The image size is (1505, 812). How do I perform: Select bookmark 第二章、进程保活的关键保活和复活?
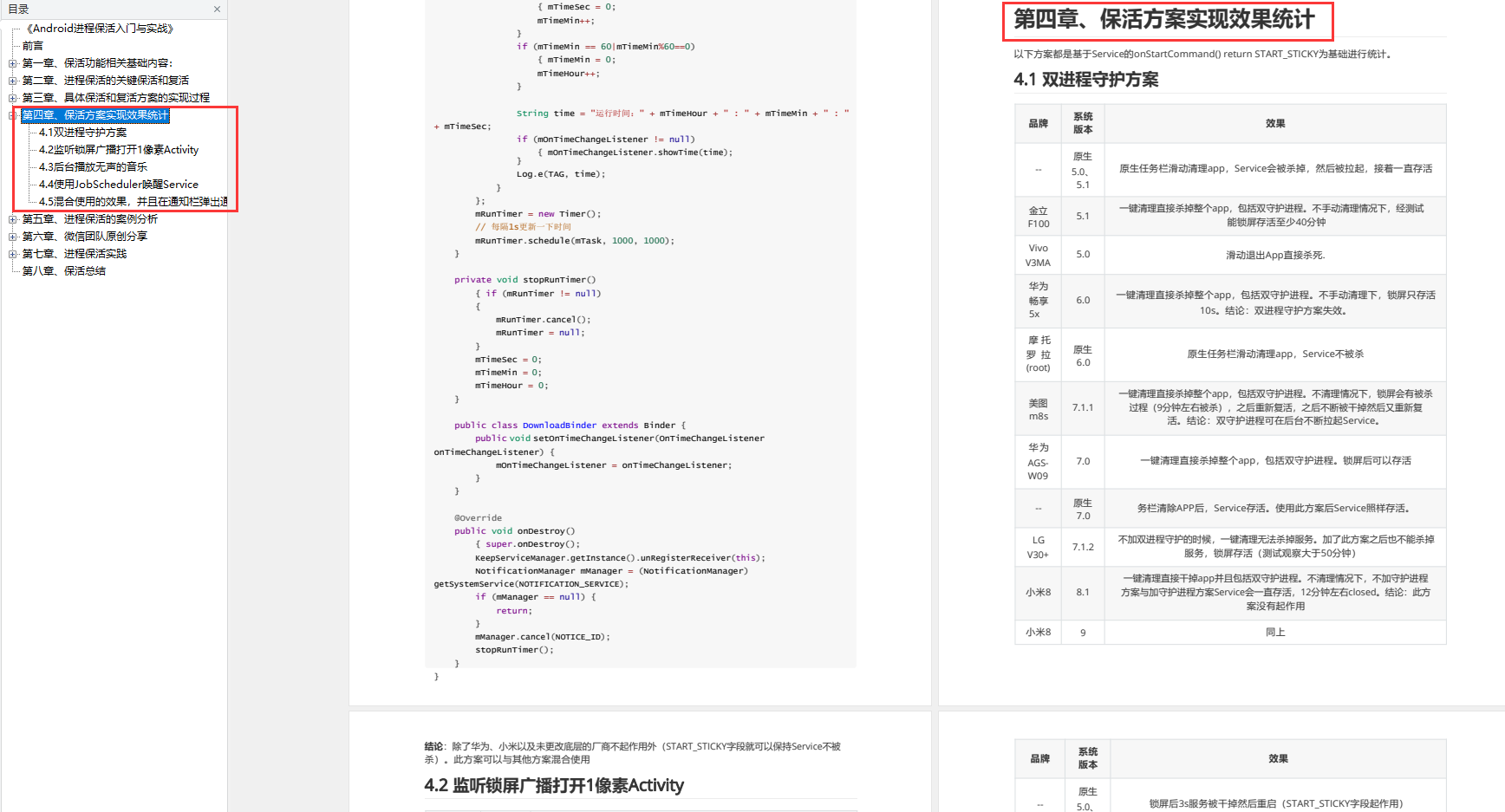click(106, 81)
